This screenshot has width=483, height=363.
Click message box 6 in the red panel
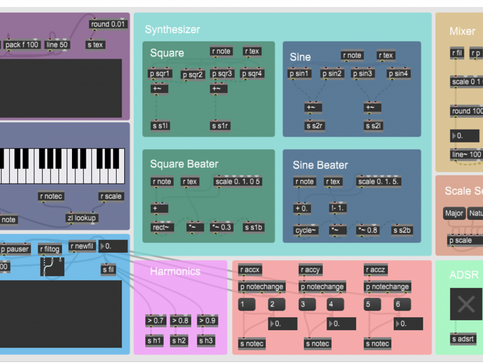pos(402,304)
